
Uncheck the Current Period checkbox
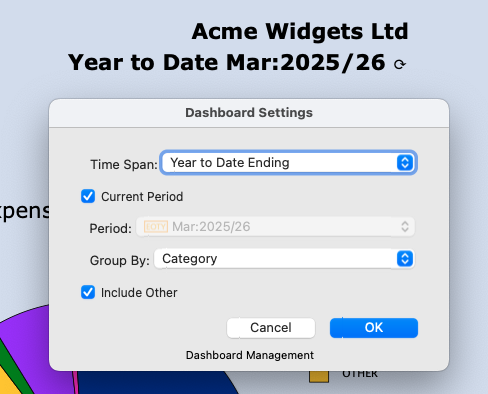88,196
